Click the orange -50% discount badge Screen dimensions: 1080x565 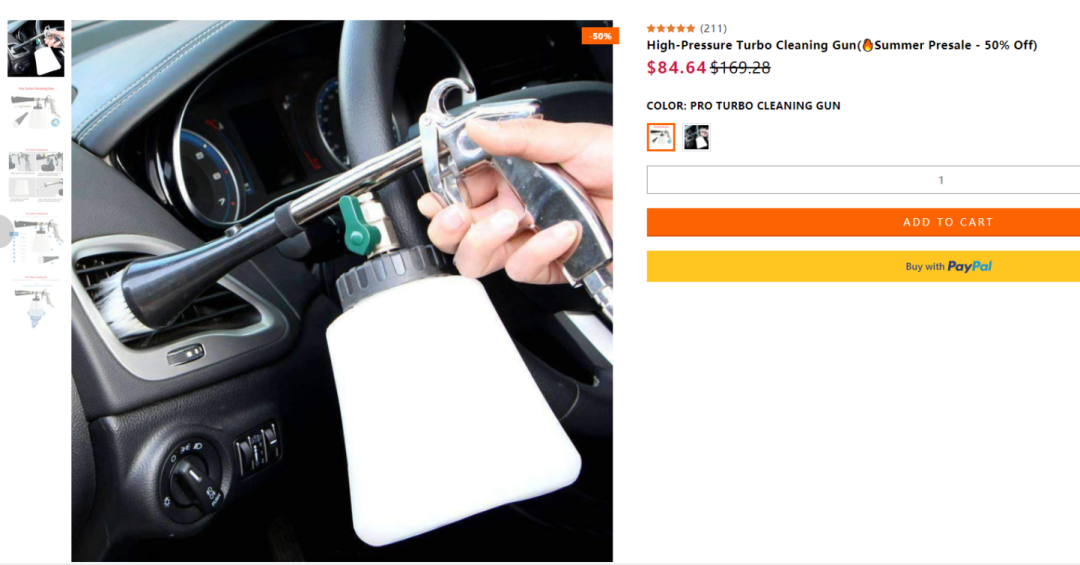tap(600, 36)
